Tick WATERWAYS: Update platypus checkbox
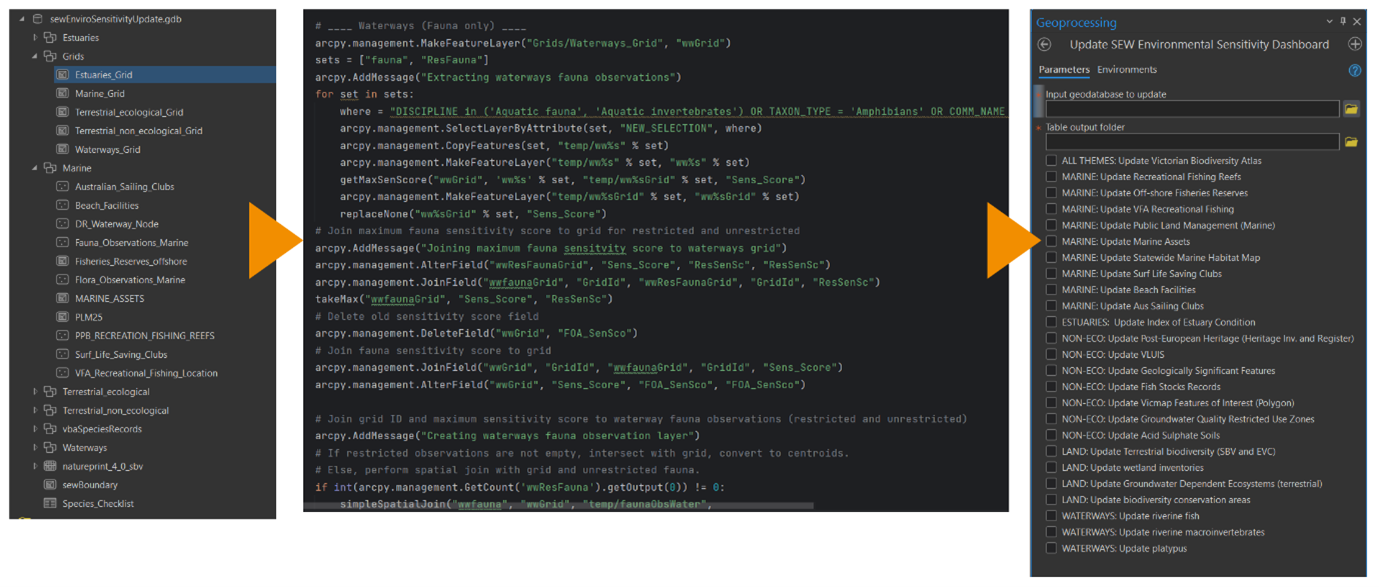This screenshot has height=587, width=1379. click(x=1051, y=549)
